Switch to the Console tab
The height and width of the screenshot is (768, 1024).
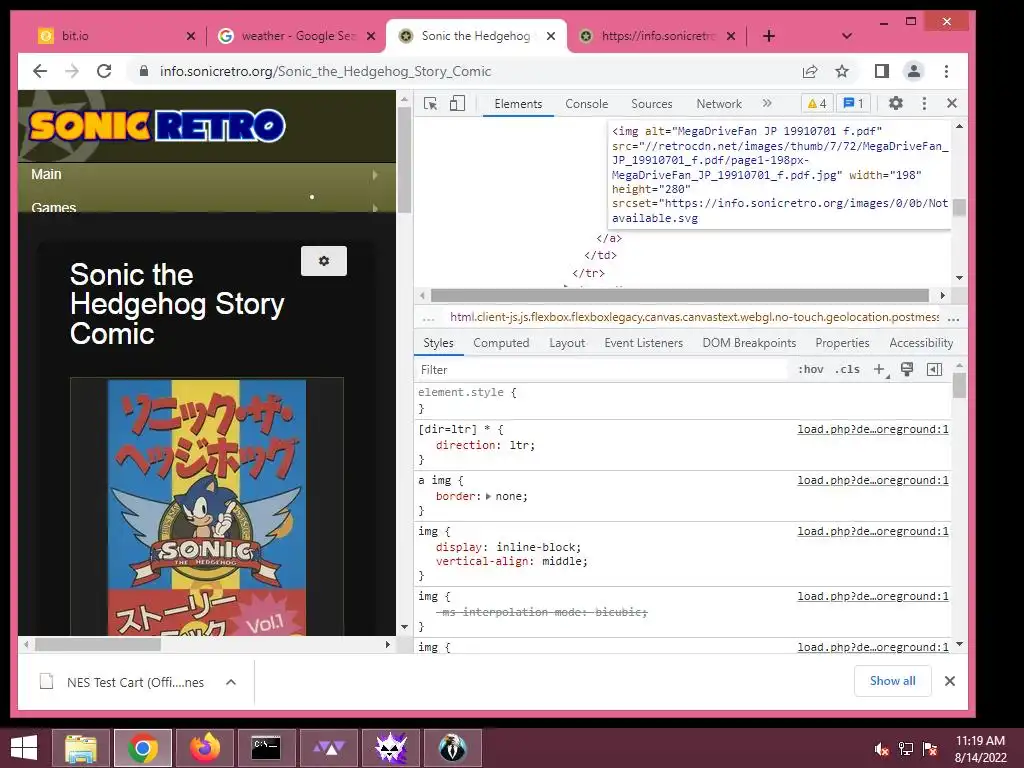586,104
